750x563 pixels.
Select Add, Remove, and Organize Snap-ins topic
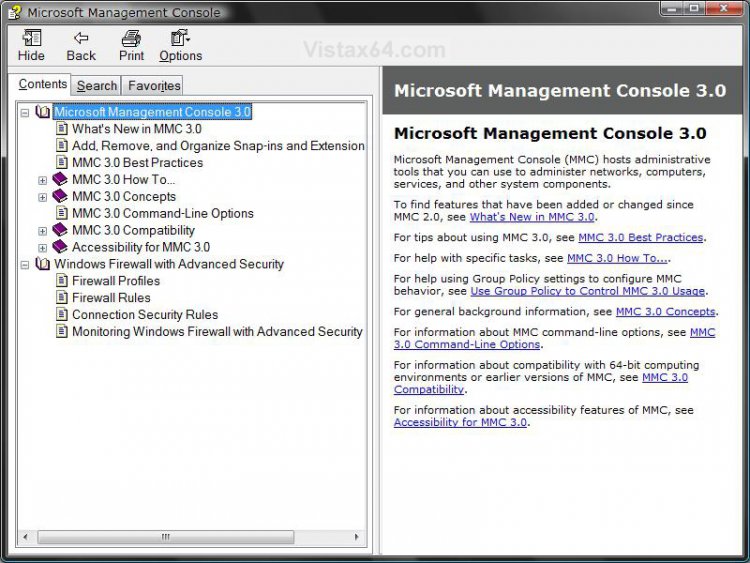click(218, 145)
